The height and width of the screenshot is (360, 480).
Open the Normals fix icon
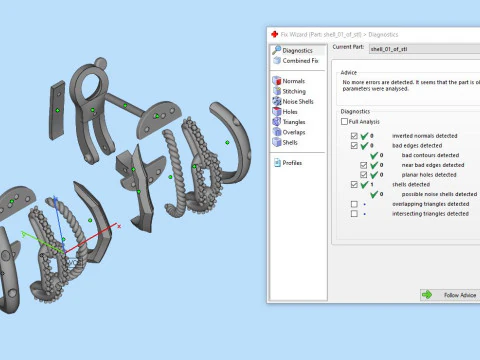click(277, 81)
